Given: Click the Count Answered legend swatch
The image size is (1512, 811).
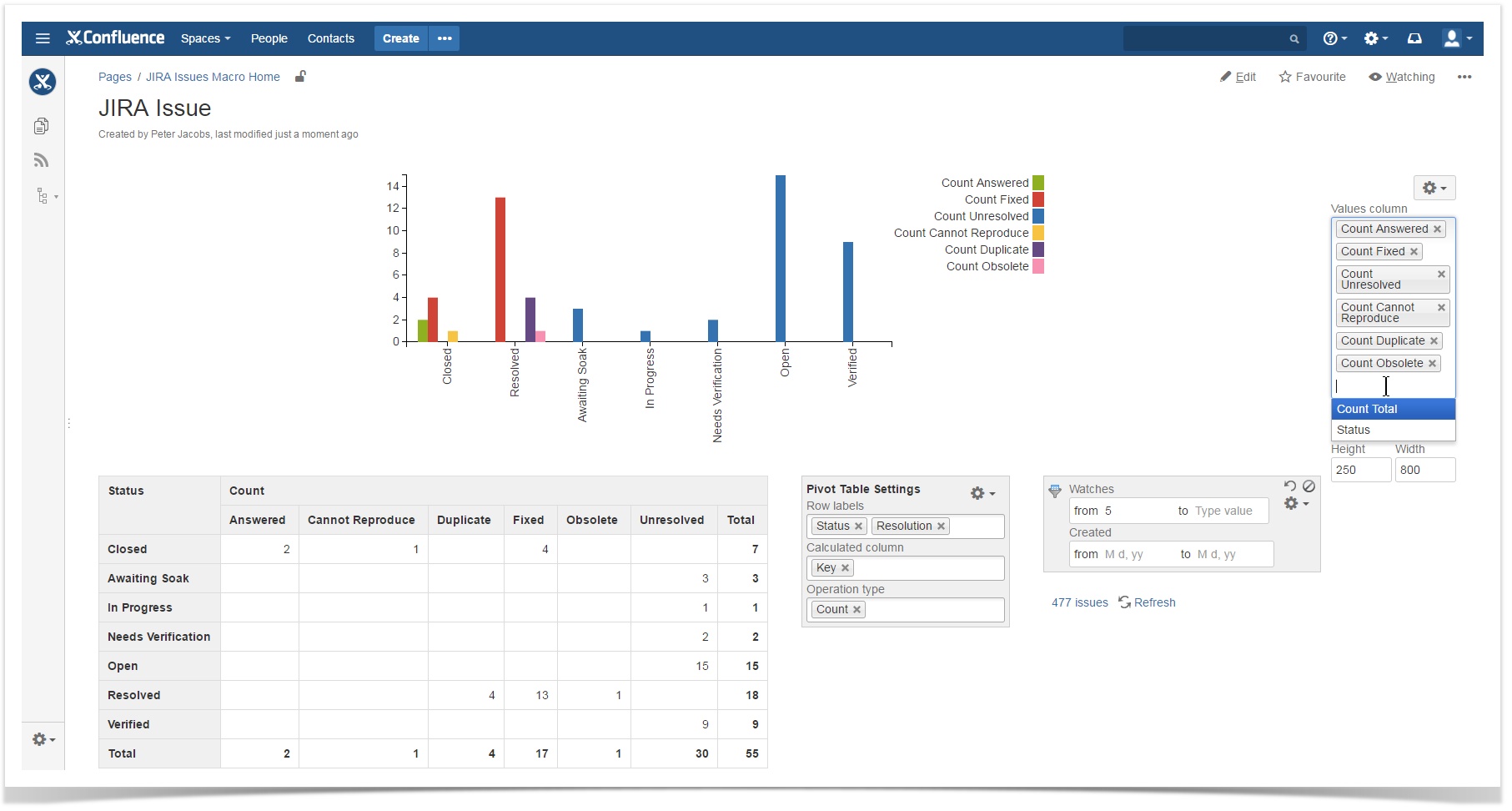Looking at the screenshot, I should [x=1038, y=183].
